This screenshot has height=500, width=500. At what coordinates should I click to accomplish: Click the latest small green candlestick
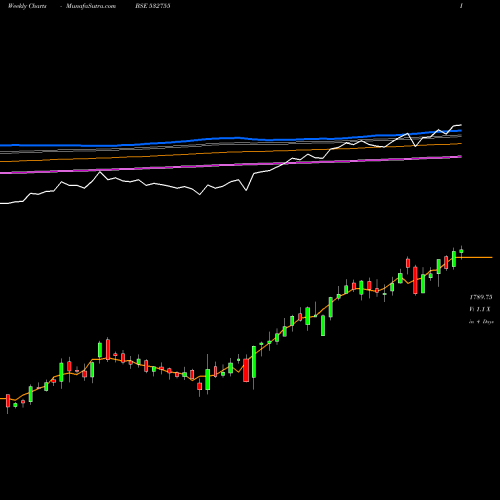tap(461, 251)
